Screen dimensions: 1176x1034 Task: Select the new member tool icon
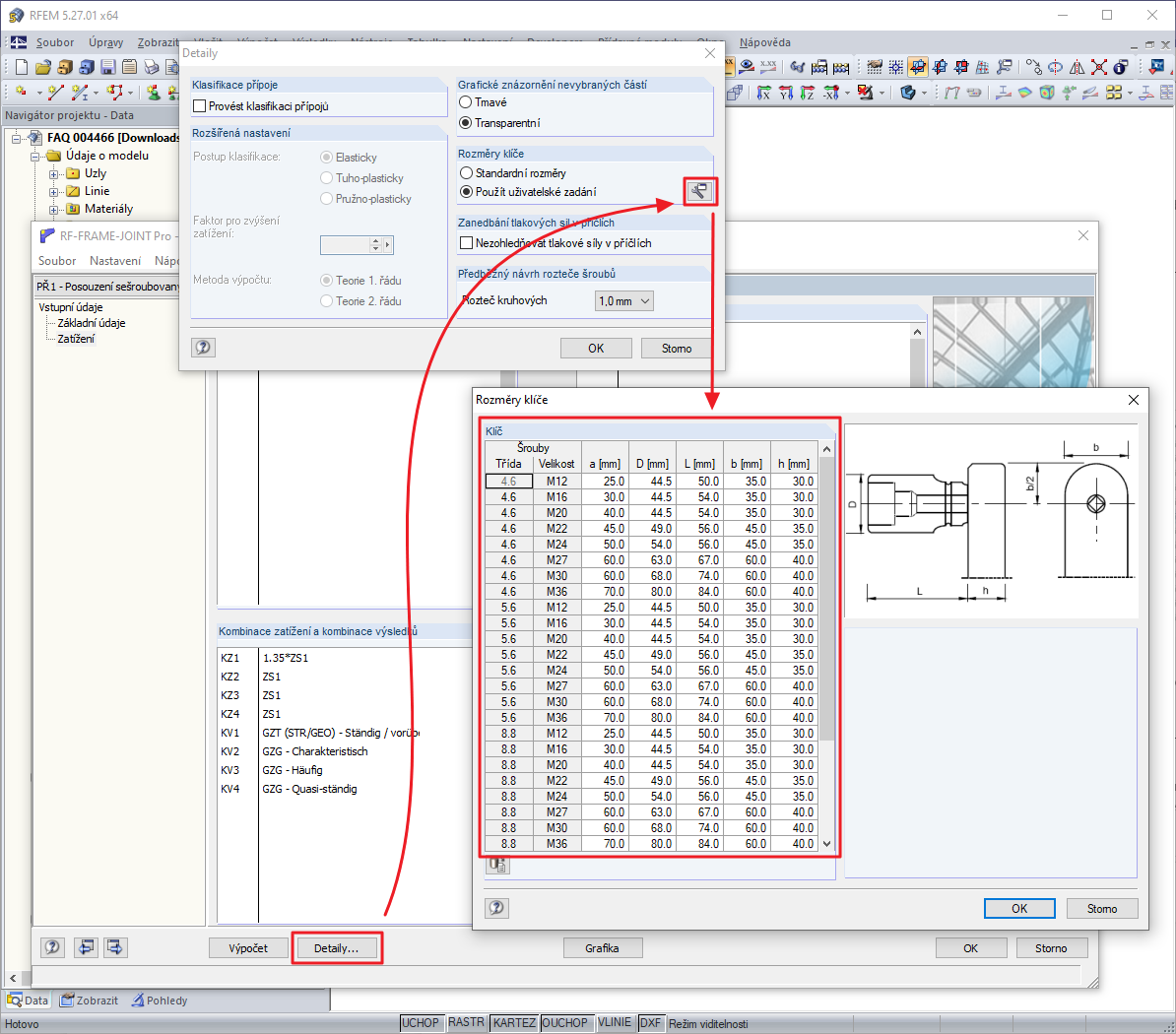click(79, 93)
